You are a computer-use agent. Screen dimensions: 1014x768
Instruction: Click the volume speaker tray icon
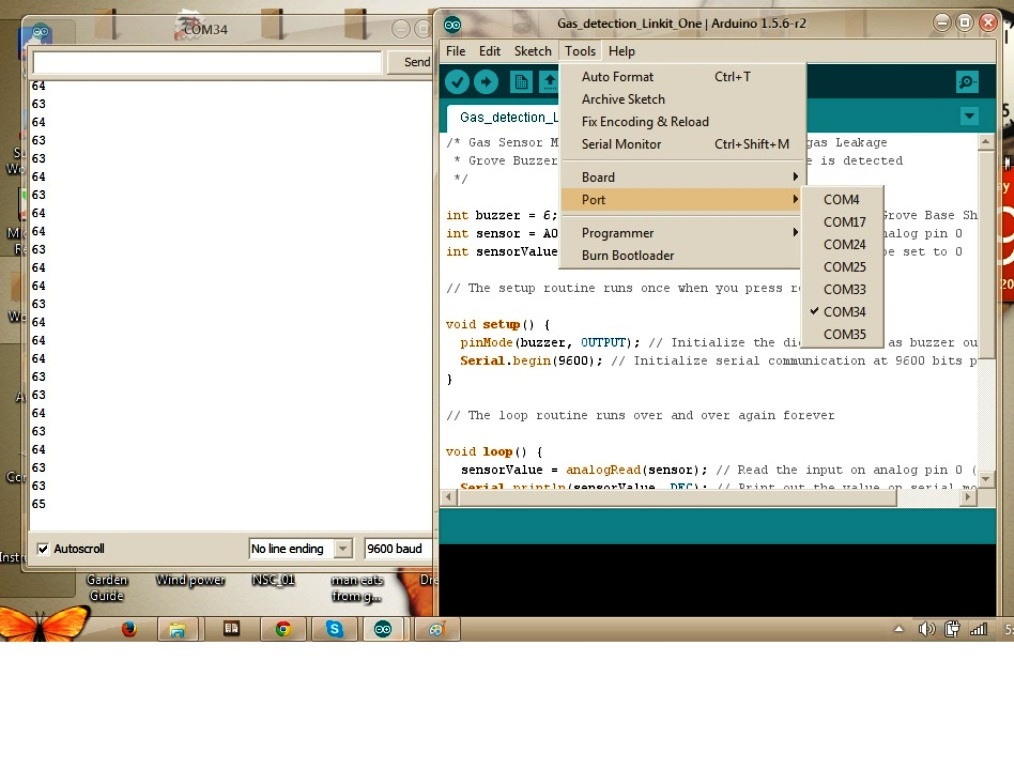[x=926, y=629]
